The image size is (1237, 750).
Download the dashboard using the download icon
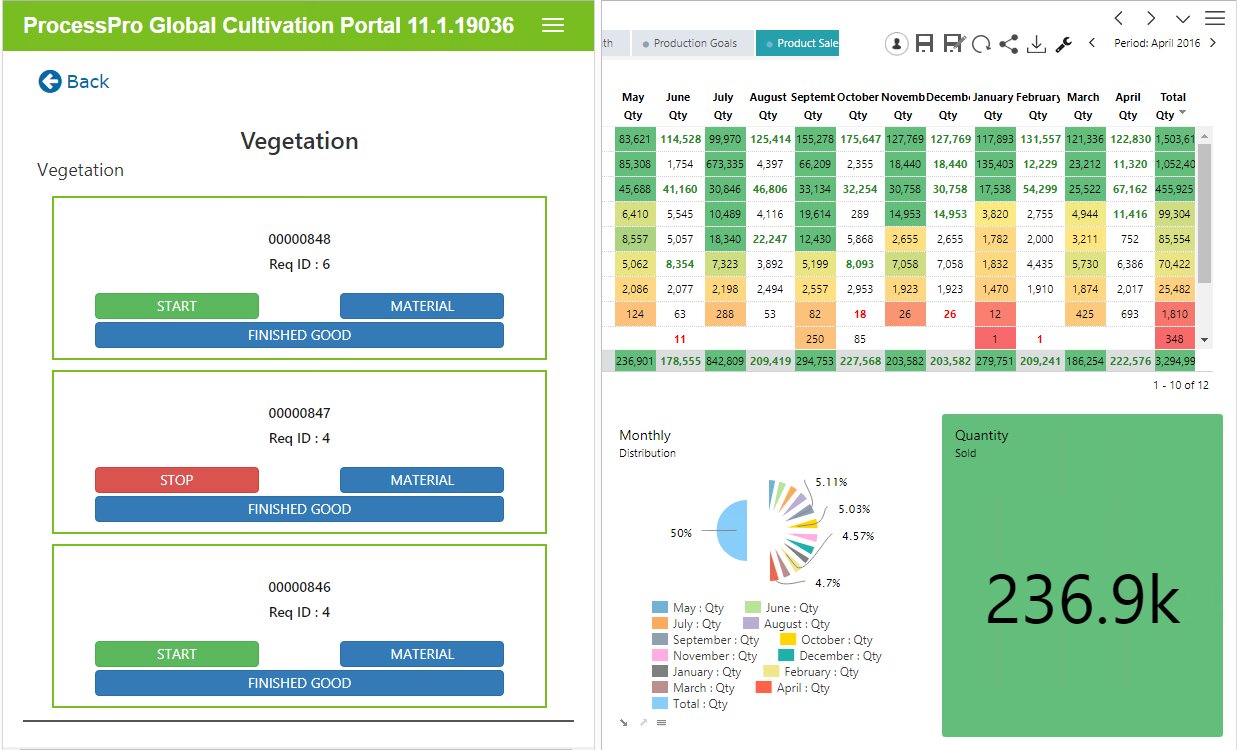pos(1036,43)
